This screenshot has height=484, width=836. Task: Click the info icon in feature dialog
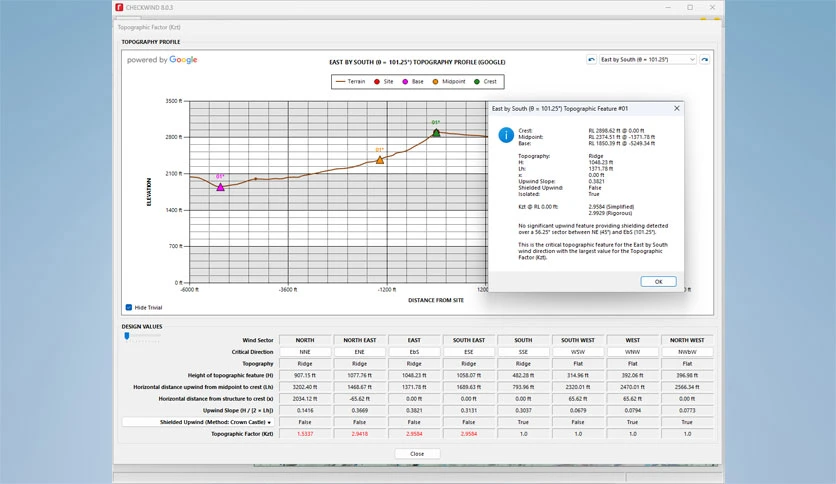click(505, 135)
